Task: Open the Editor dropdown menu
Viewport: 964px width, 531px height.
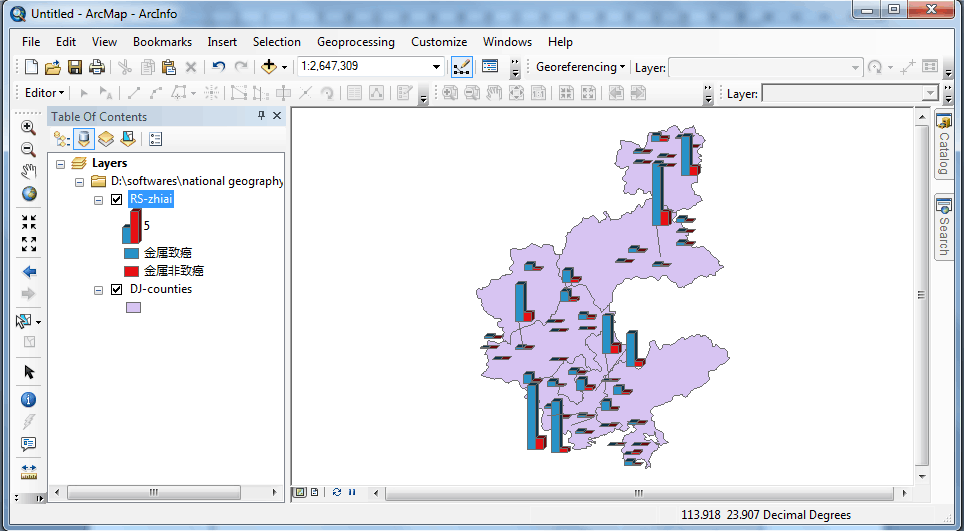Action: pyautogui.click(x=45, y=93)
